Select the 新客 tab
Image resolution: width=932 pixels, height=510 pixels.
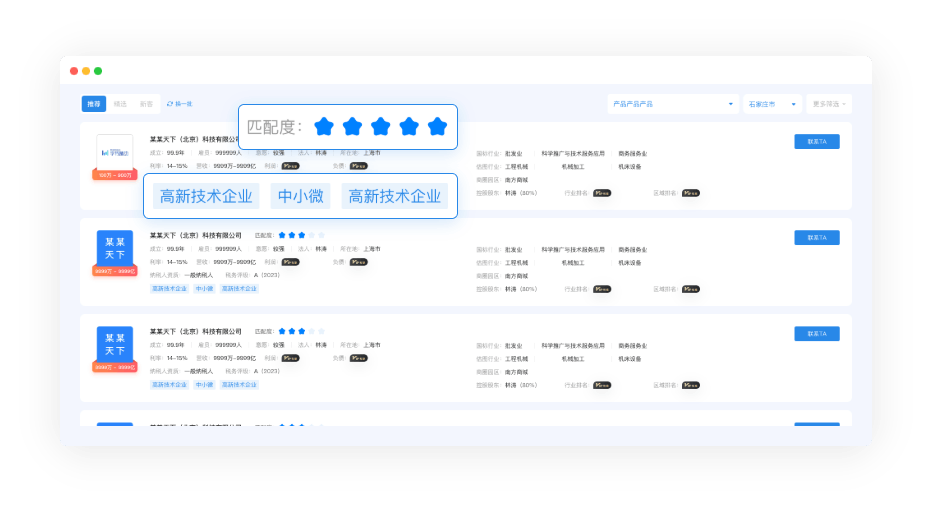[146, 104]
